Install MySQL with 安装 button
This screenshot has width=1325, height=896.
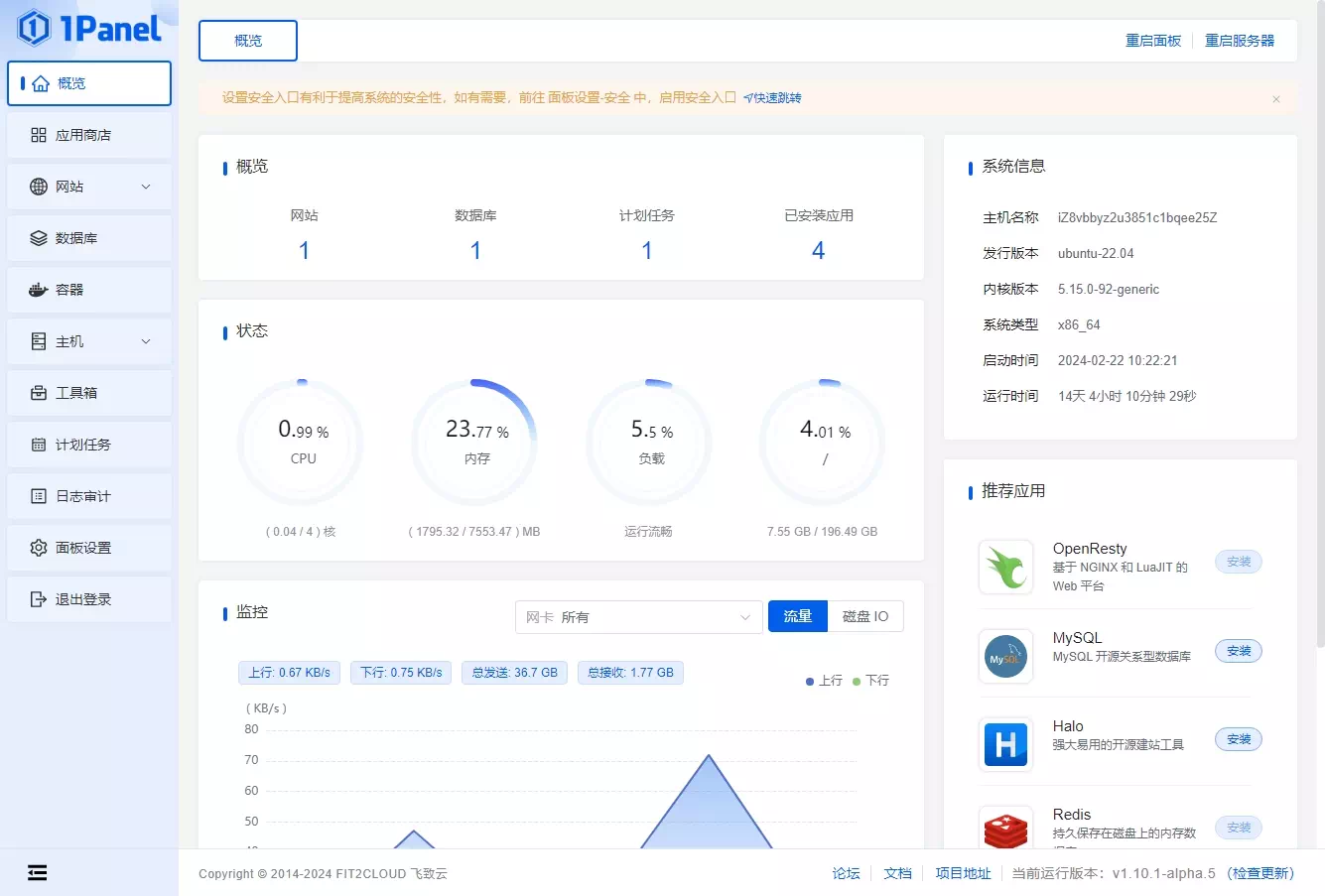coord(1239,651)
